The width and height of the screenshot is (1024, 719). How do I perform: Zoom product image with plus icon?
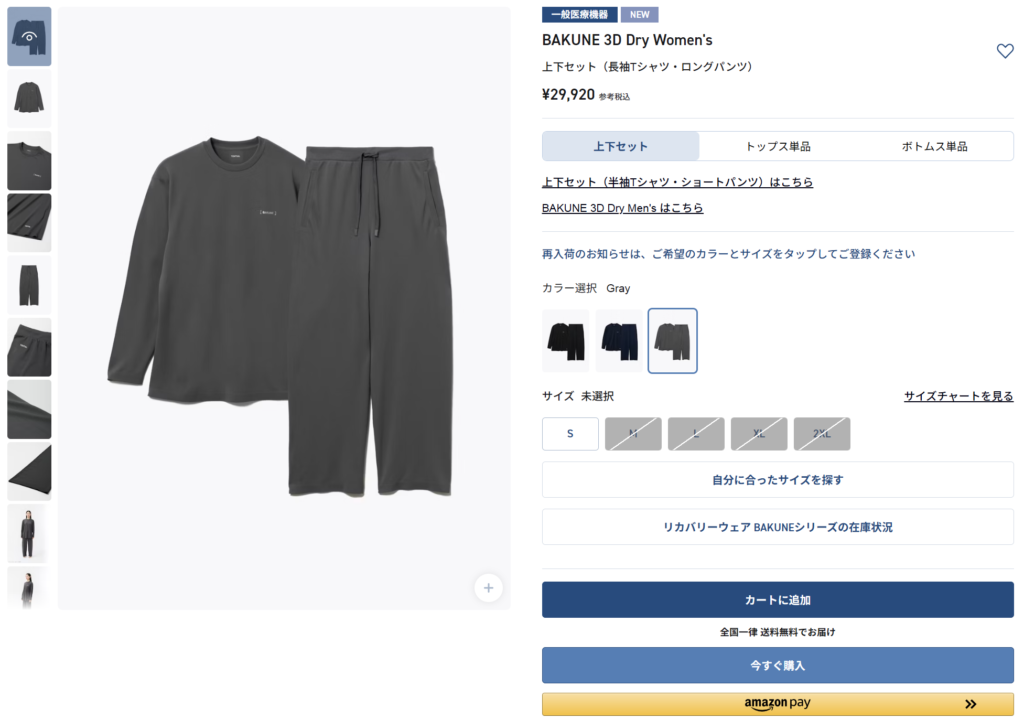pos(488,588)
